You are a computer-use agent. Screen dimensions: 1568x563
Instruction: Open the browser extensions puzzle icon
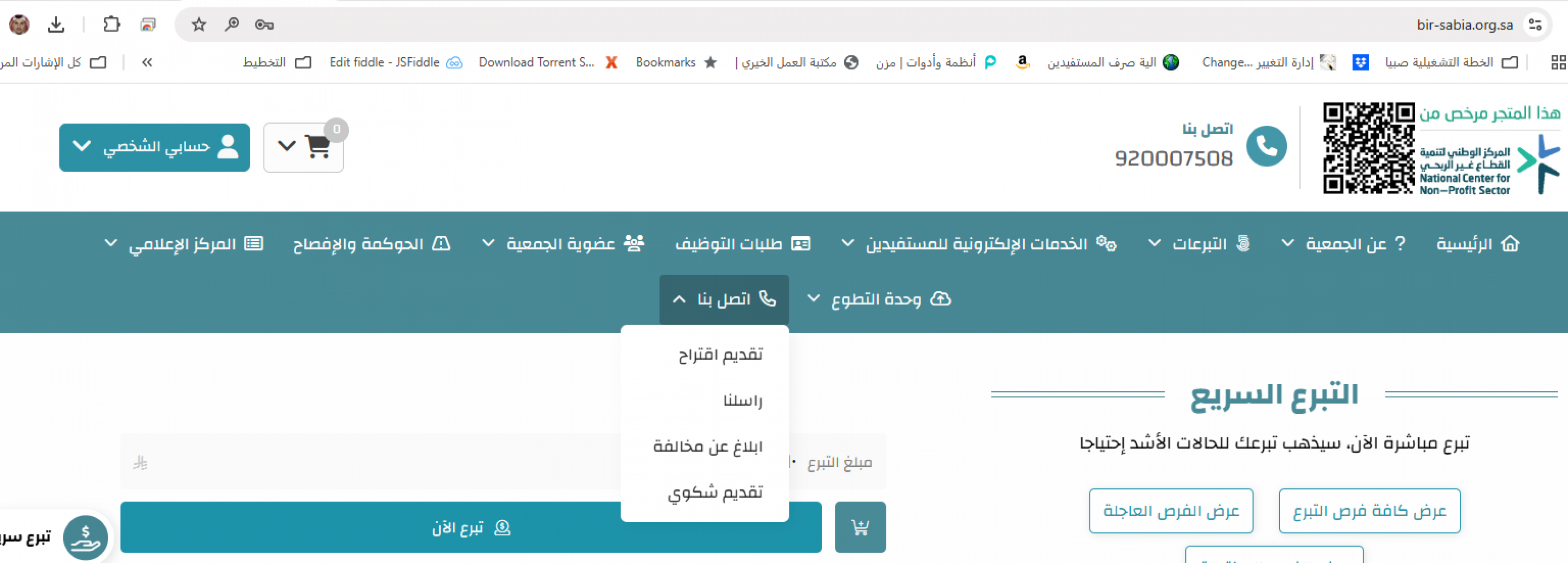pos(112,24)
